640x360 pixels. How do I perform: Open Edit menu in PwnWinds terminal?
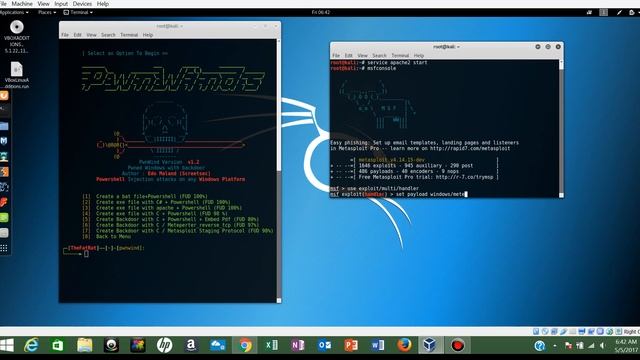[x=78, y=35]
